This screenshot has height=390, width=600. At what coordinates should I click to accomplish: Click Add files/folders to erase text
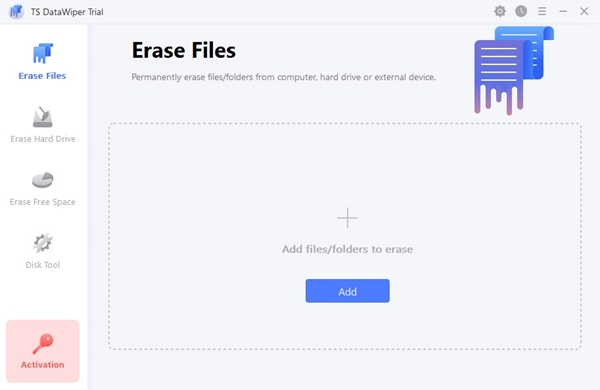point(347,249)
